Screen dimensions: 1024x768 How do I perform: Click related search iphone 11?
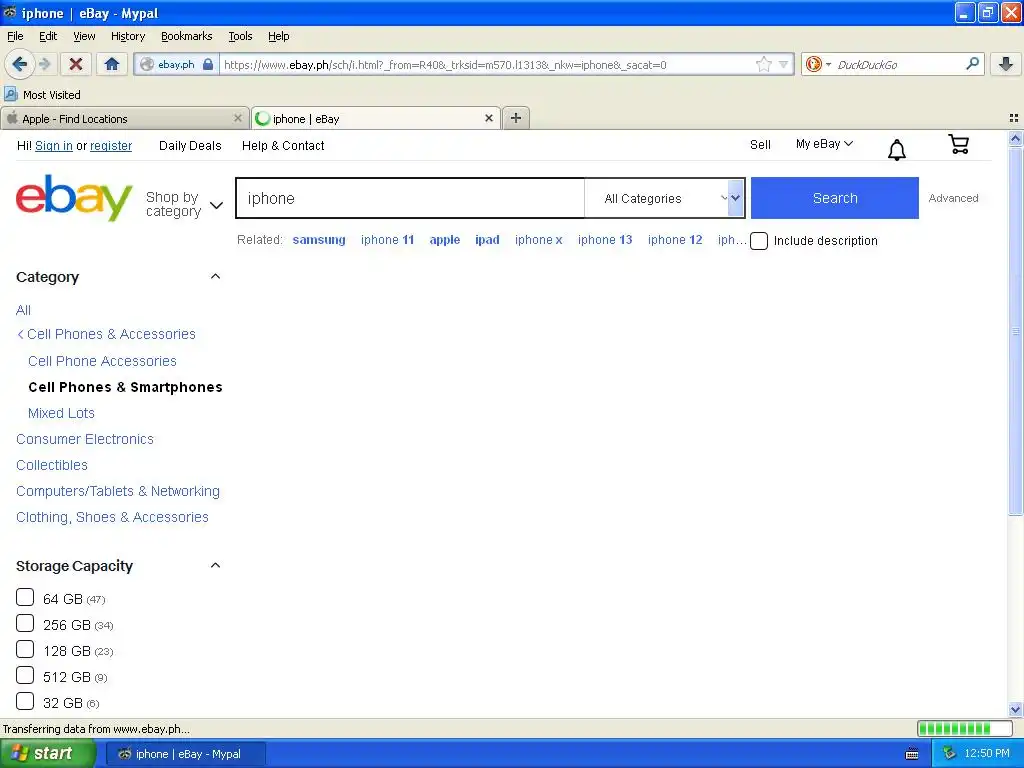pos(387,240)
